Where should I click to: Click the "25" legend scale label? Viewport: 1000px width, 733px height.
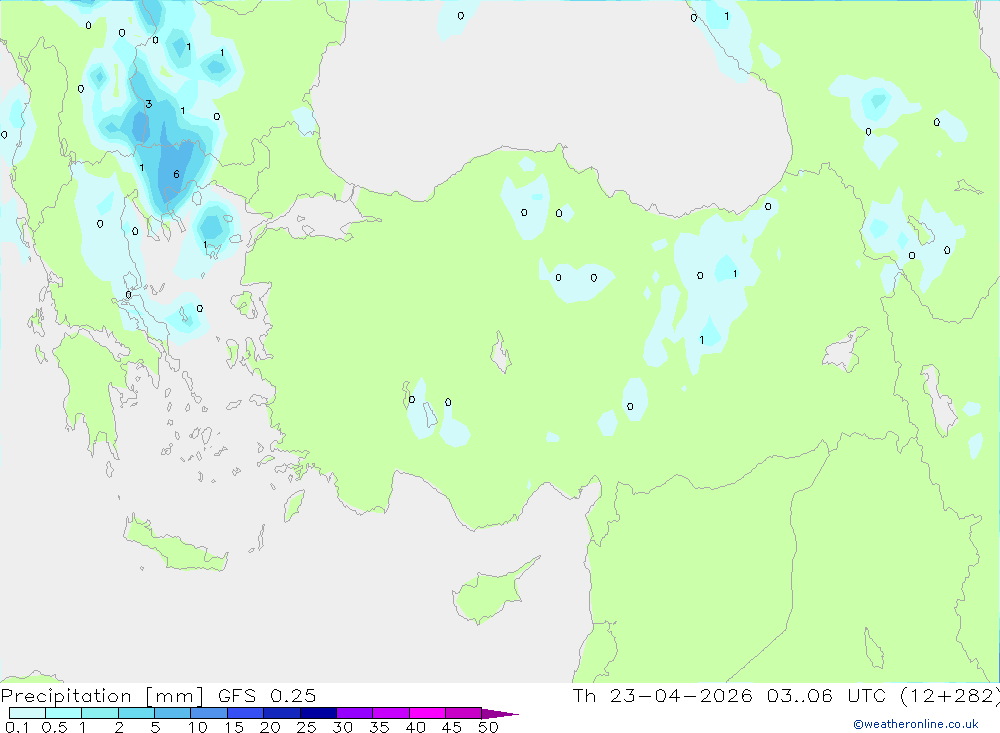tap(306, 727)
